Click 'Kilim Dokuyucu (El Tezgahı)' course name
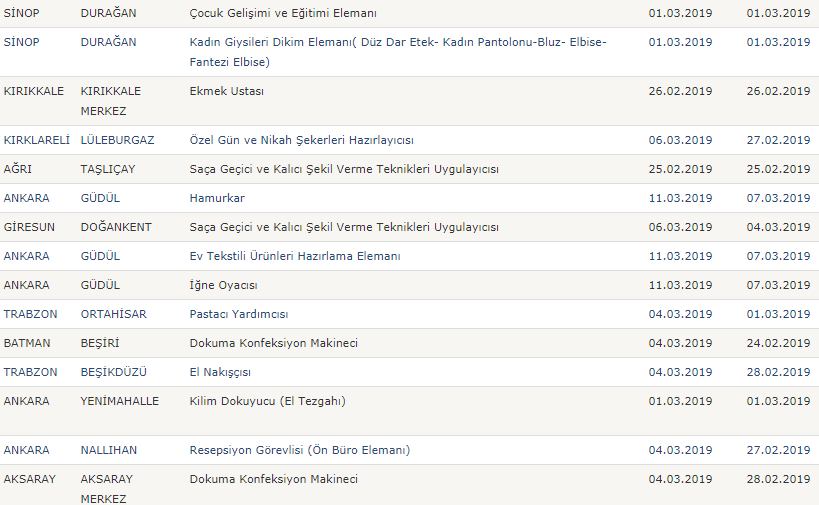Viewport: 819px width, 505px height. [267, 401]
